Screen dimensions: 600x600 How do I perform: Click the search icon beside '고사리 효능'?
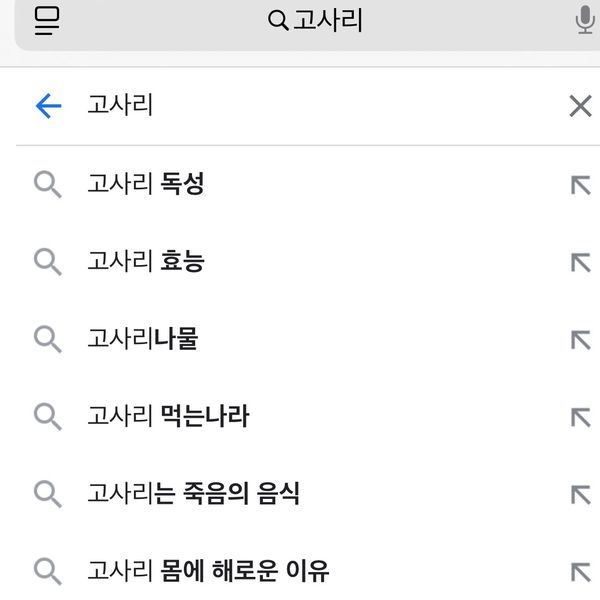(x=48, y=262)
